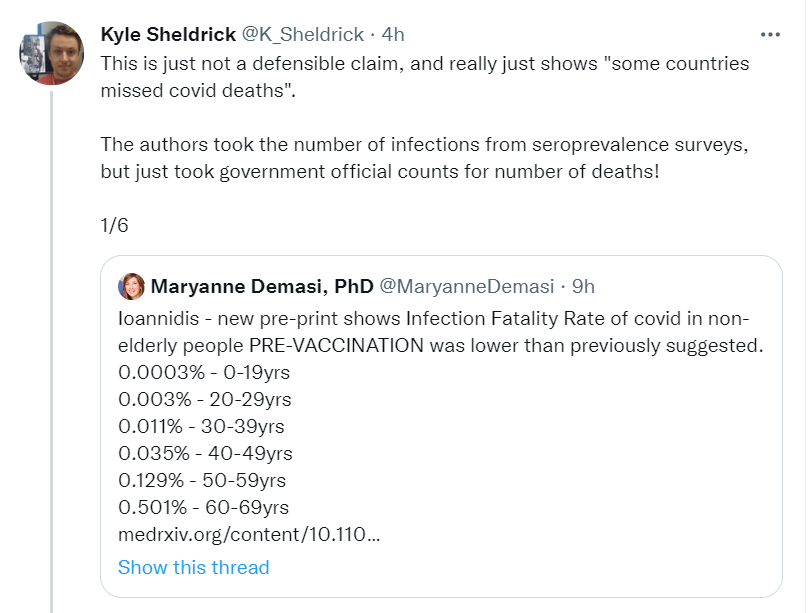The width and height of the screenshot is (811, 613).
Task: Open the 4h tweet timestamp
Action: click(x=393, y=34)
